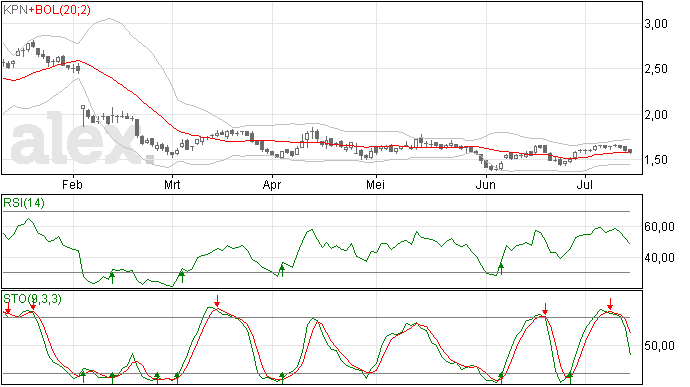Image resolution: width=690 pixels, height=387 pixels.
Task: Select the 3,00 price axis value
Action: (656, 24)
